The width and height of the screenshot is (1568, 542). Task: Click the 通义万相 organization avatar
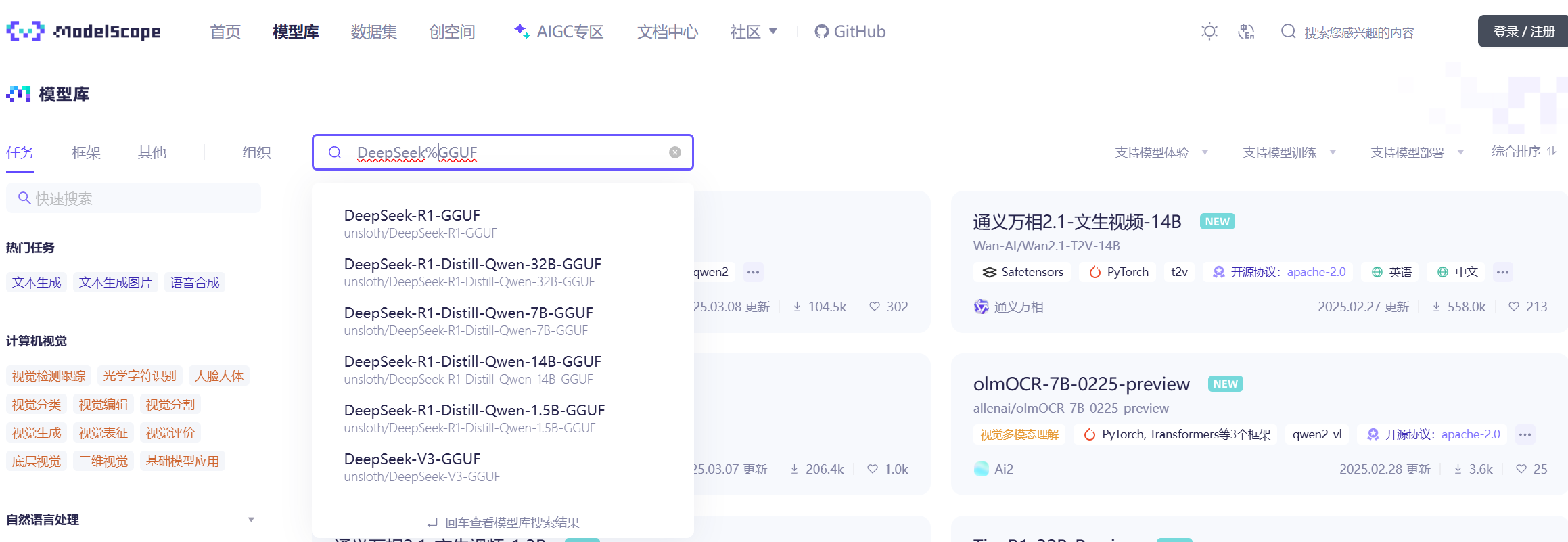point(981,307)
